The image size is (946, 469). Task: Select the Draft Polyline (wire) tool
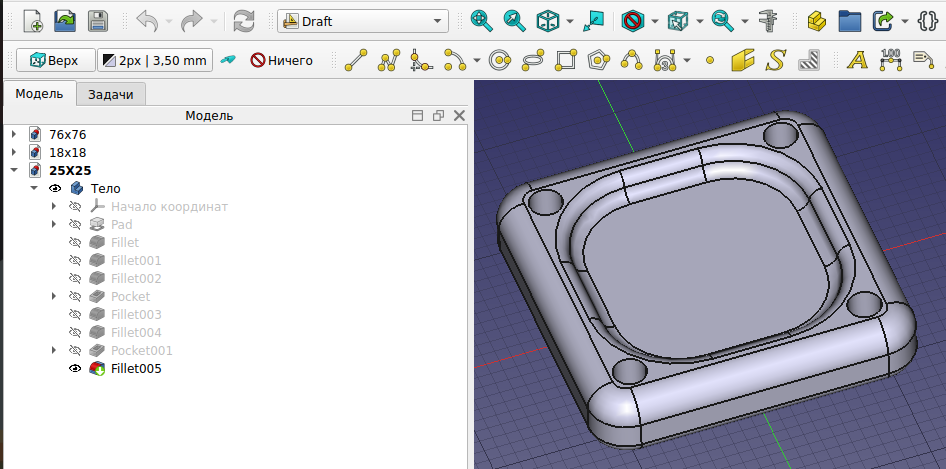(x=389, y=60)
